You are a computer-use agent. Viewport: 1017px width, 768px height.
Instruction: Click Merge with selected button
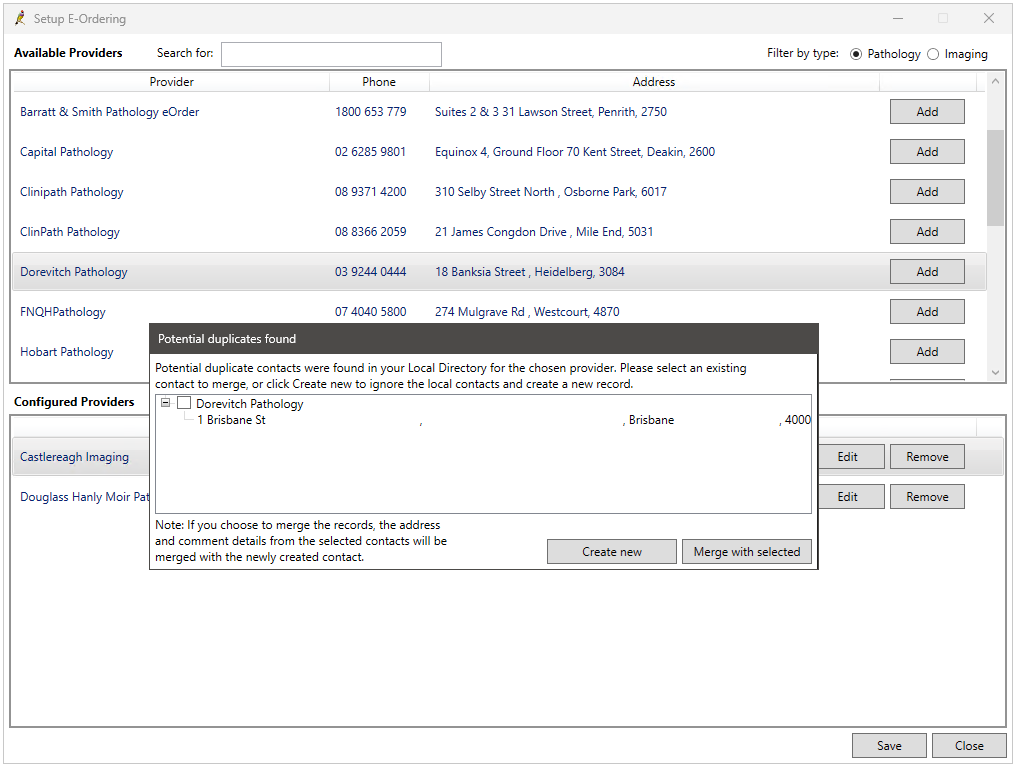tap(747, 552)
